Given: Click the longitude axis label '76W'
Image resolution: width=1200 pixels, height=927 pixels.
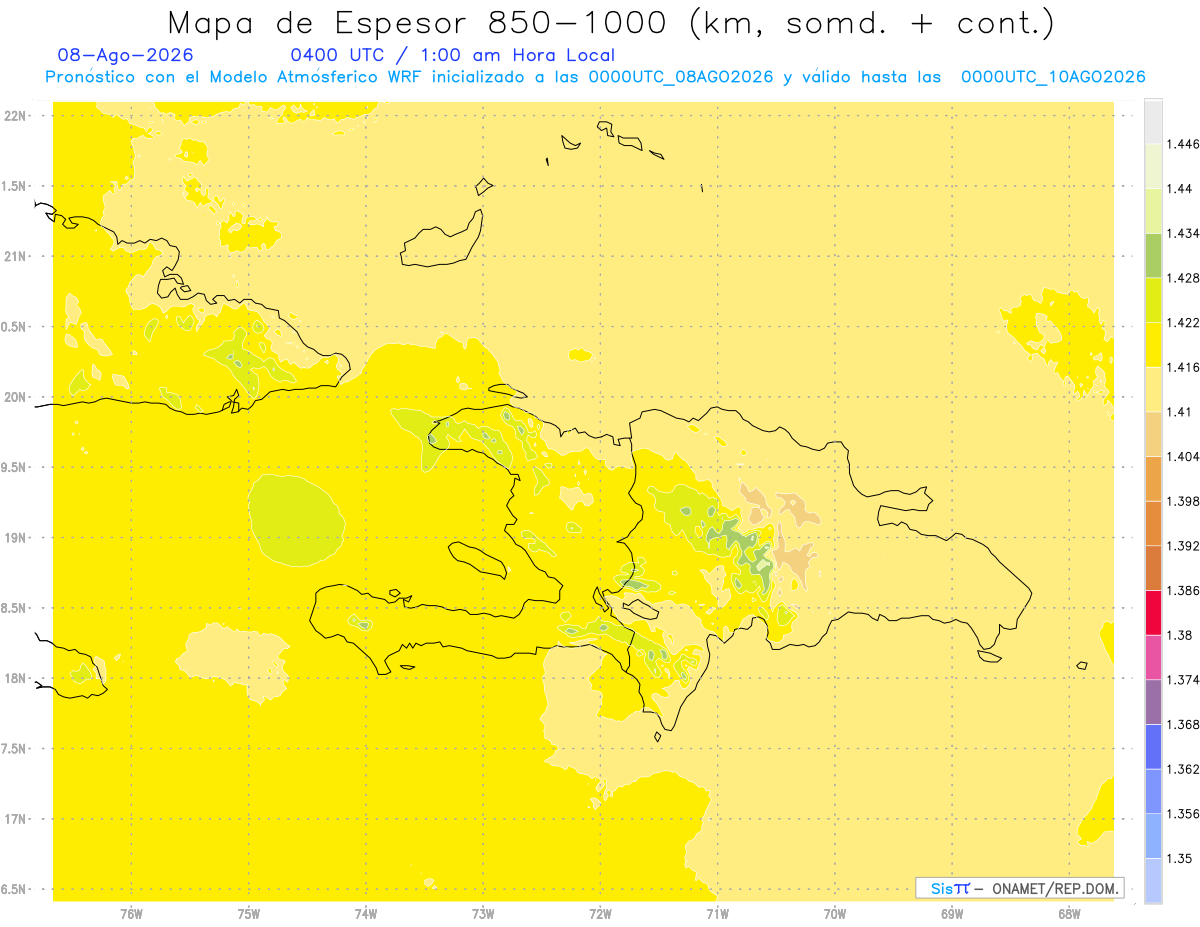Looking at the screenshot, I should coord(131,913).
